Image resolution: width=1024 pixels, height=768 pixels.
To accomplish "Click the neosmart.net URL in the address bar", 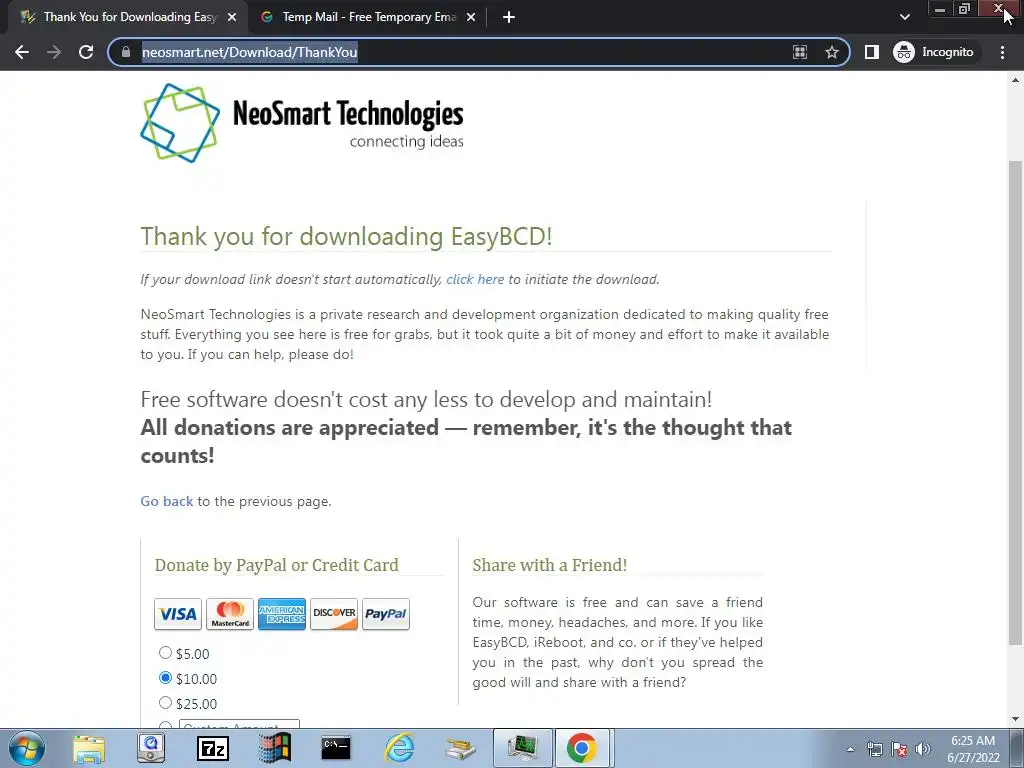I will pos(249,52).
